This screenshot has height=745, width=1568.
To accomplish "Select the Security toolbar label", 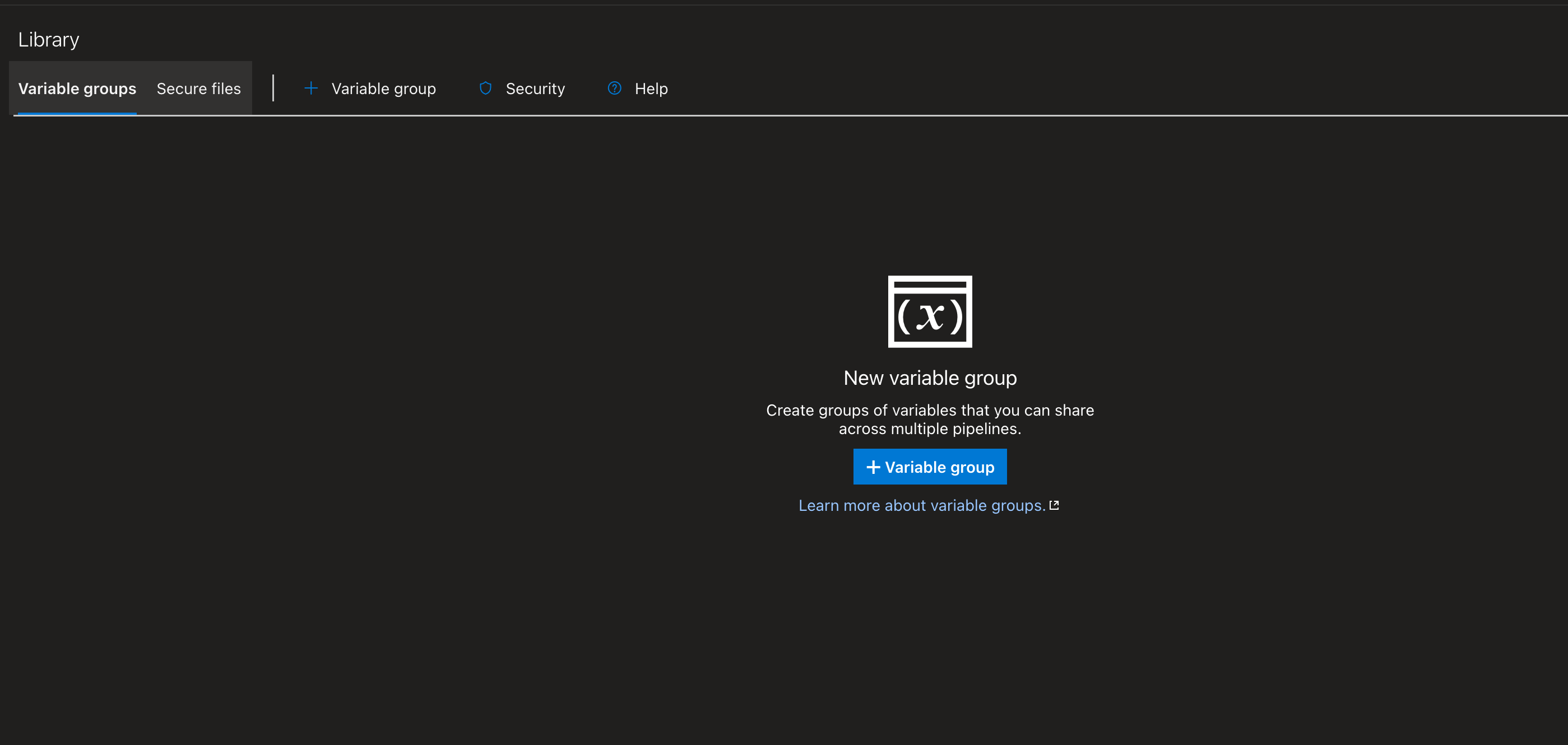I will (x=535, y=89).
